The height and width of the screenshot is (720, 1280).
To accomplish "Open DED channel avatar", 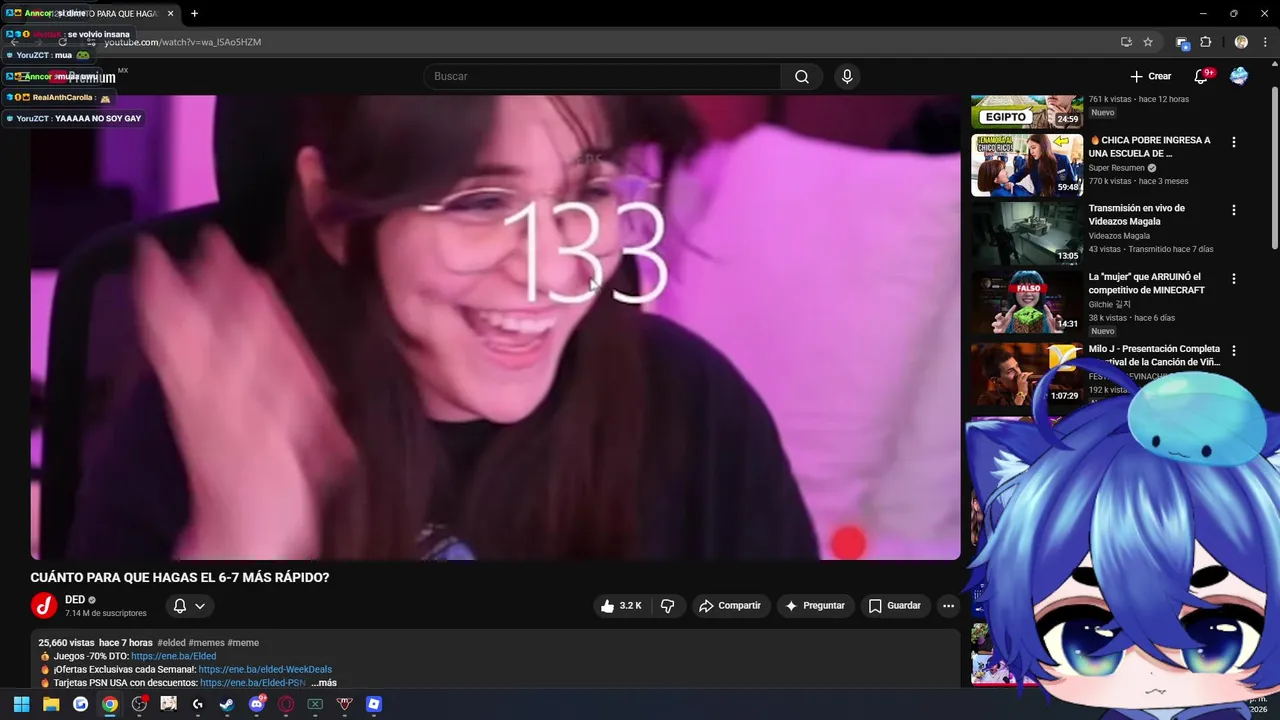I will (44, 606).
